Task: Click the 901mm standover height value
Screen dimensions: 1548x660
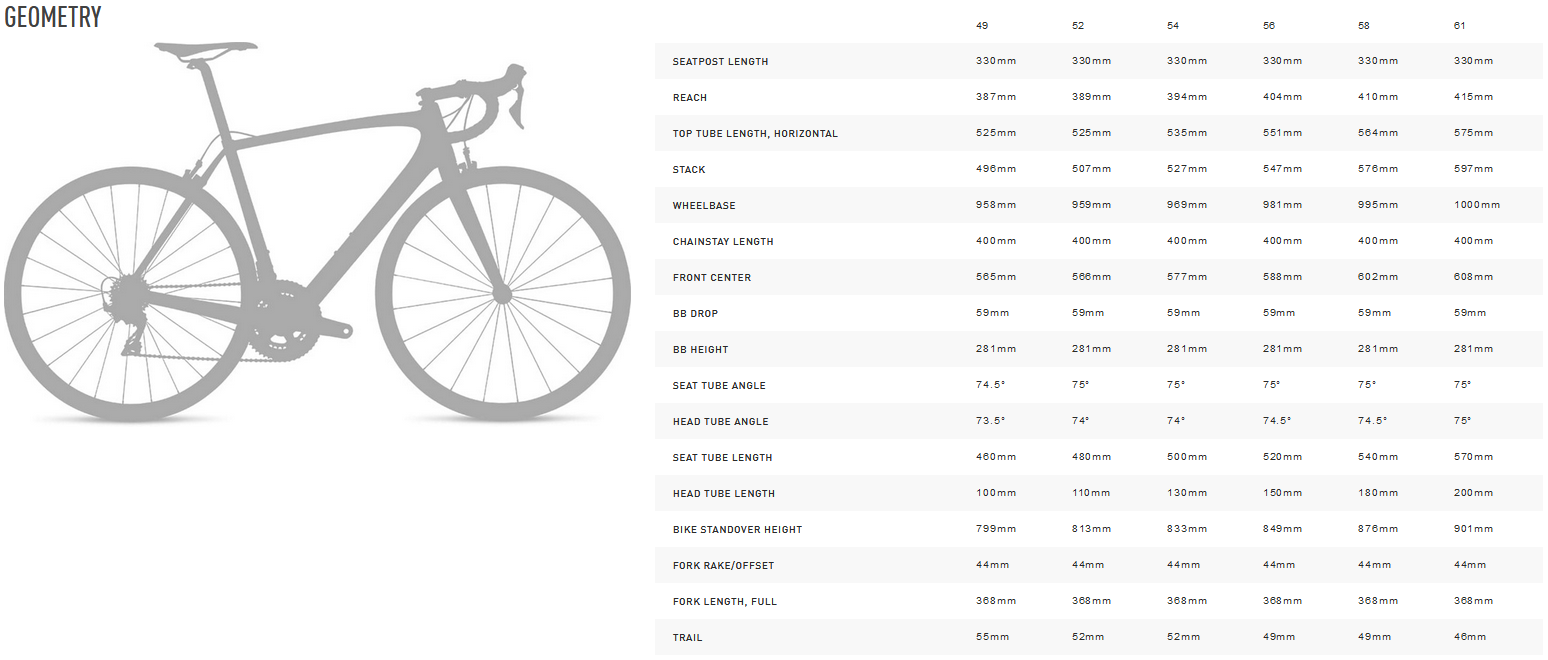Action: pyautogui.click(x=1473, y=529)
